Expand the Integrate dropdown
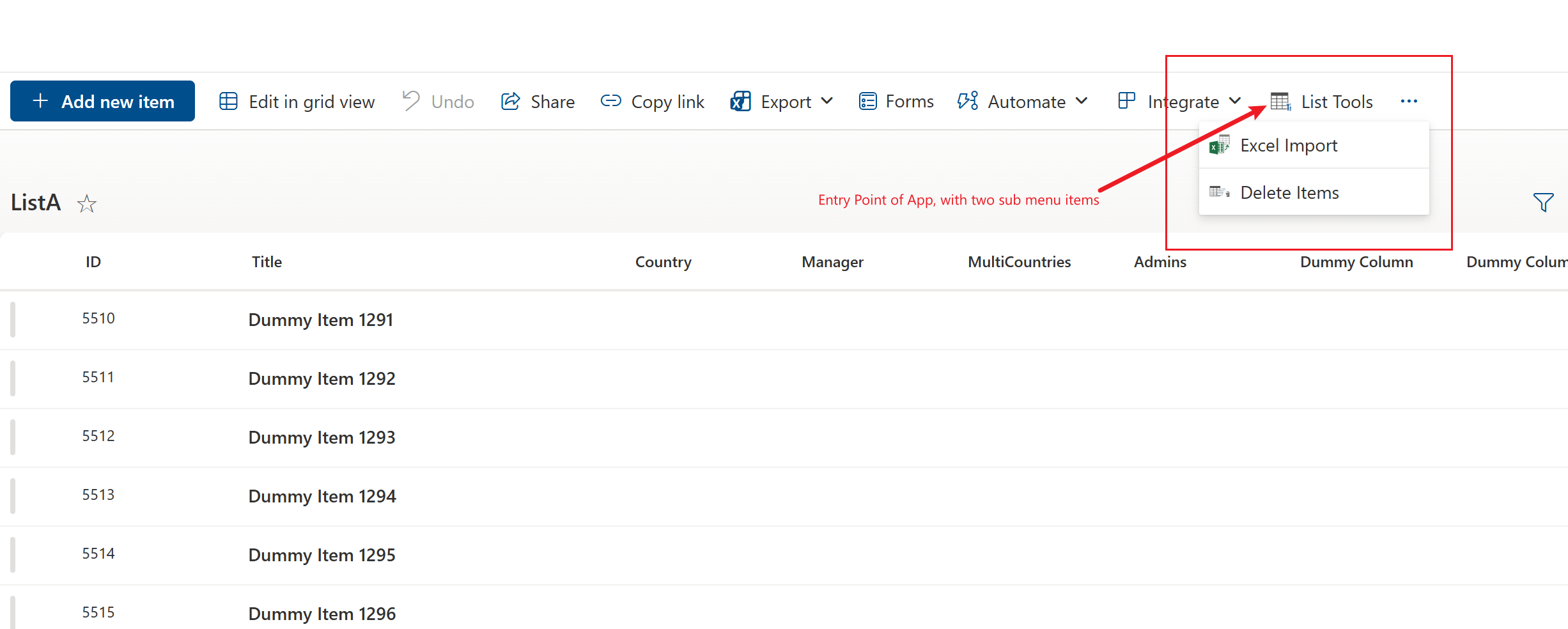Viewport: 1568px width, 629px height. click(1234, 101)
